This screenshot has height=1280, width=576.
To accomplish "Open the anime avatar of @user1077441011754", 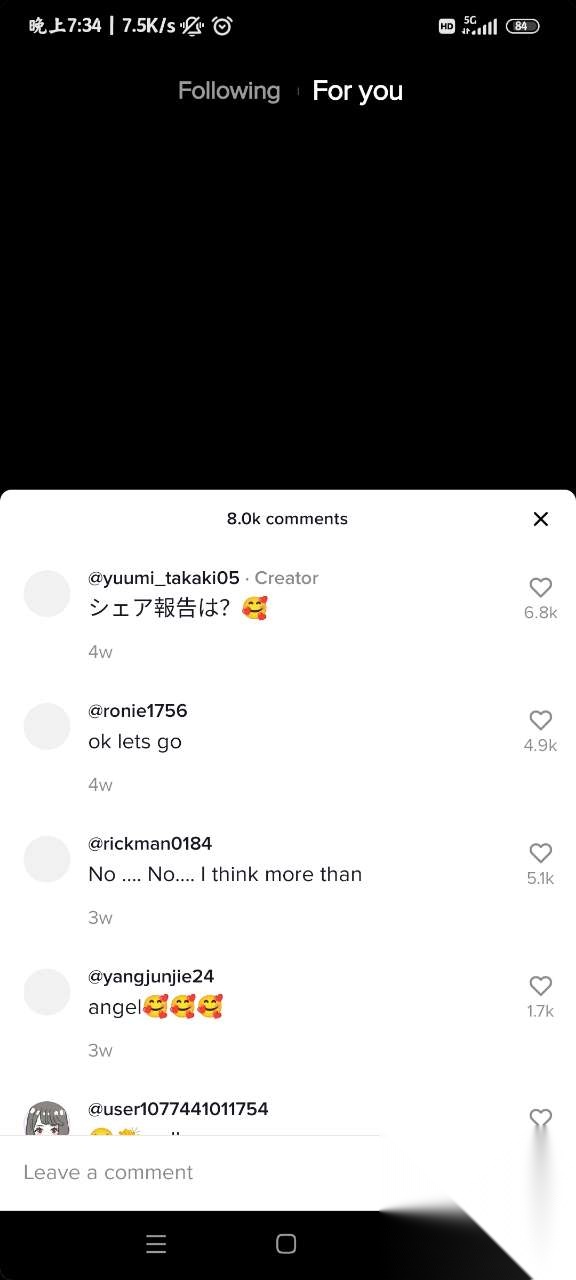I will (47, 1120).
